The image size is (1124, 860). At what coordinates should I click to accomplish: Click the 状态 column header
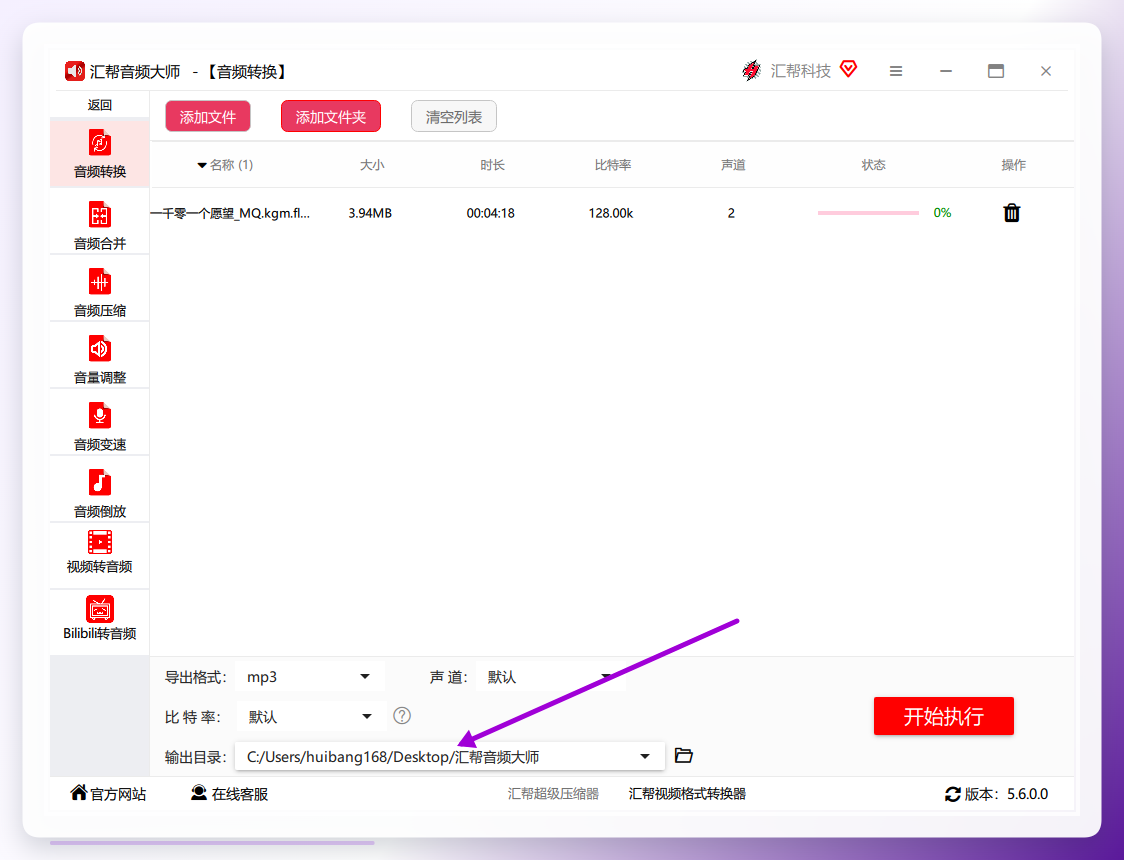(873, 165)
